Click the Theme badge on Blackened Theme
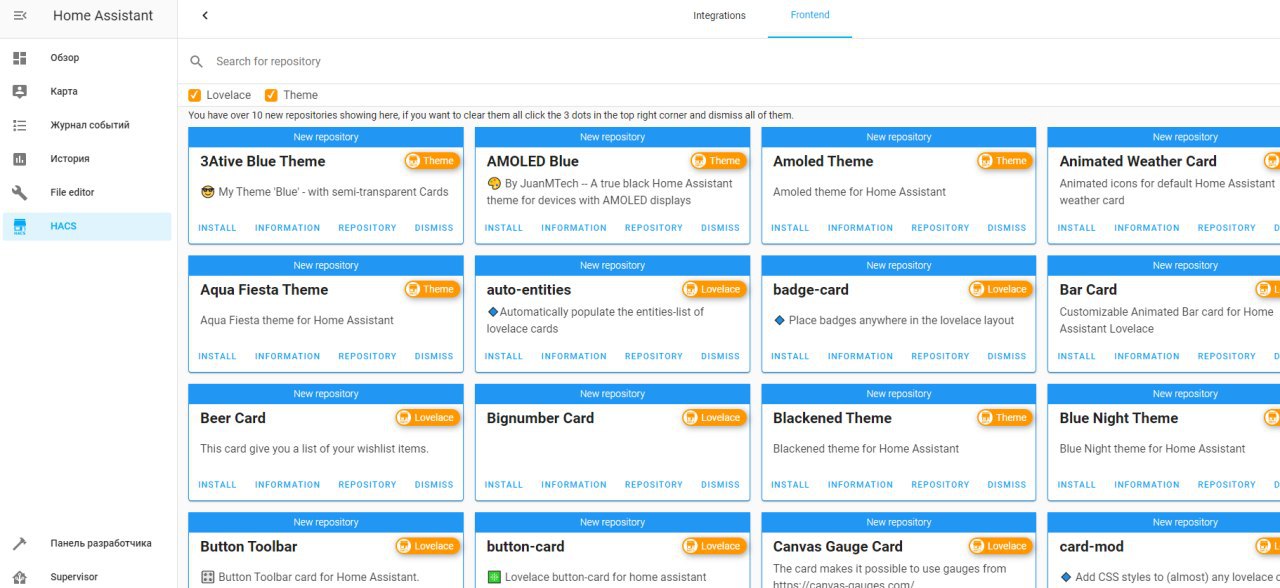This screenshot has height=588, width=1280. coord(1004,418)
